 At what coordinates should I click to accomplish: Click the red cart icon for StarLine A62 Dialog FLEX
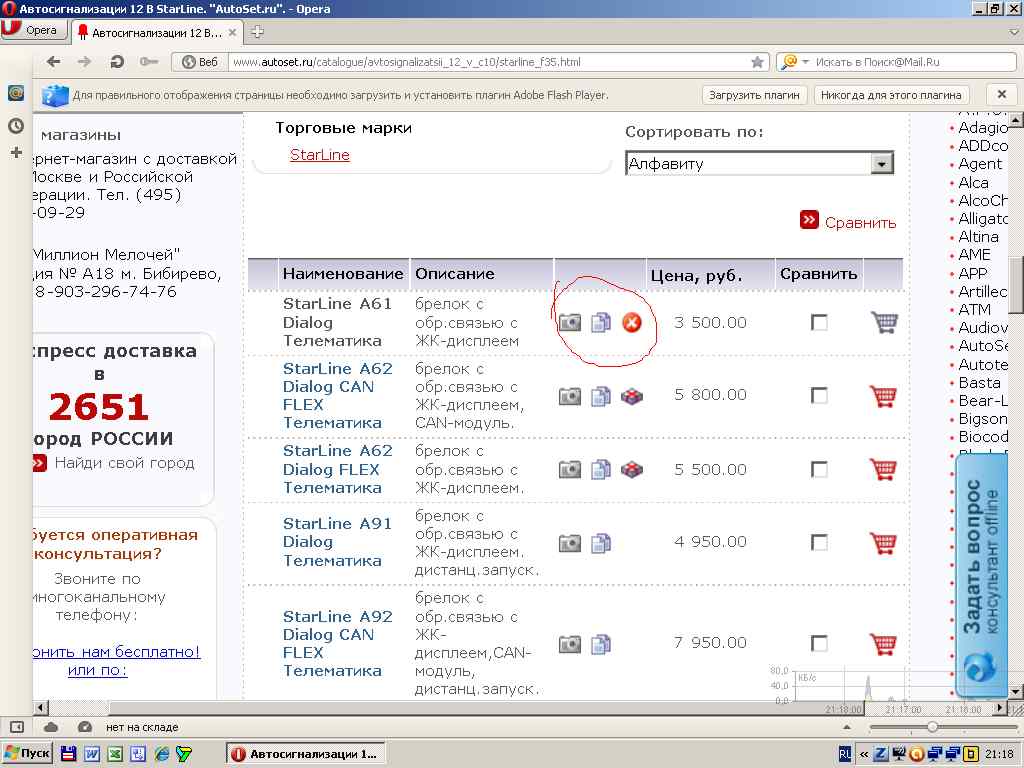click(x=883, y=469)
